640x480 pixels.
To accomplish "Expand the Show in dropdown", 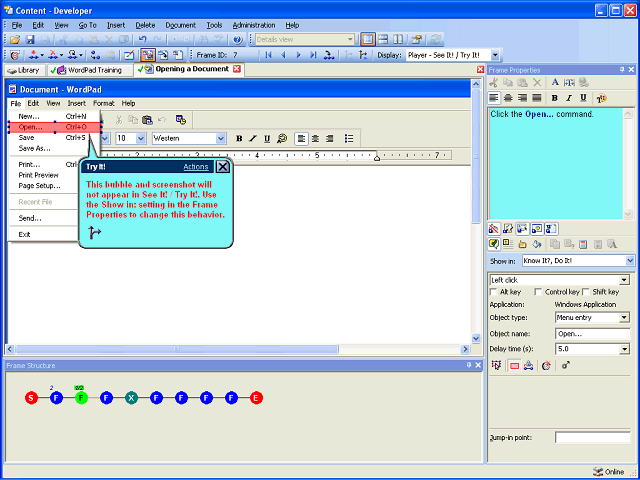I will [630, 261].
